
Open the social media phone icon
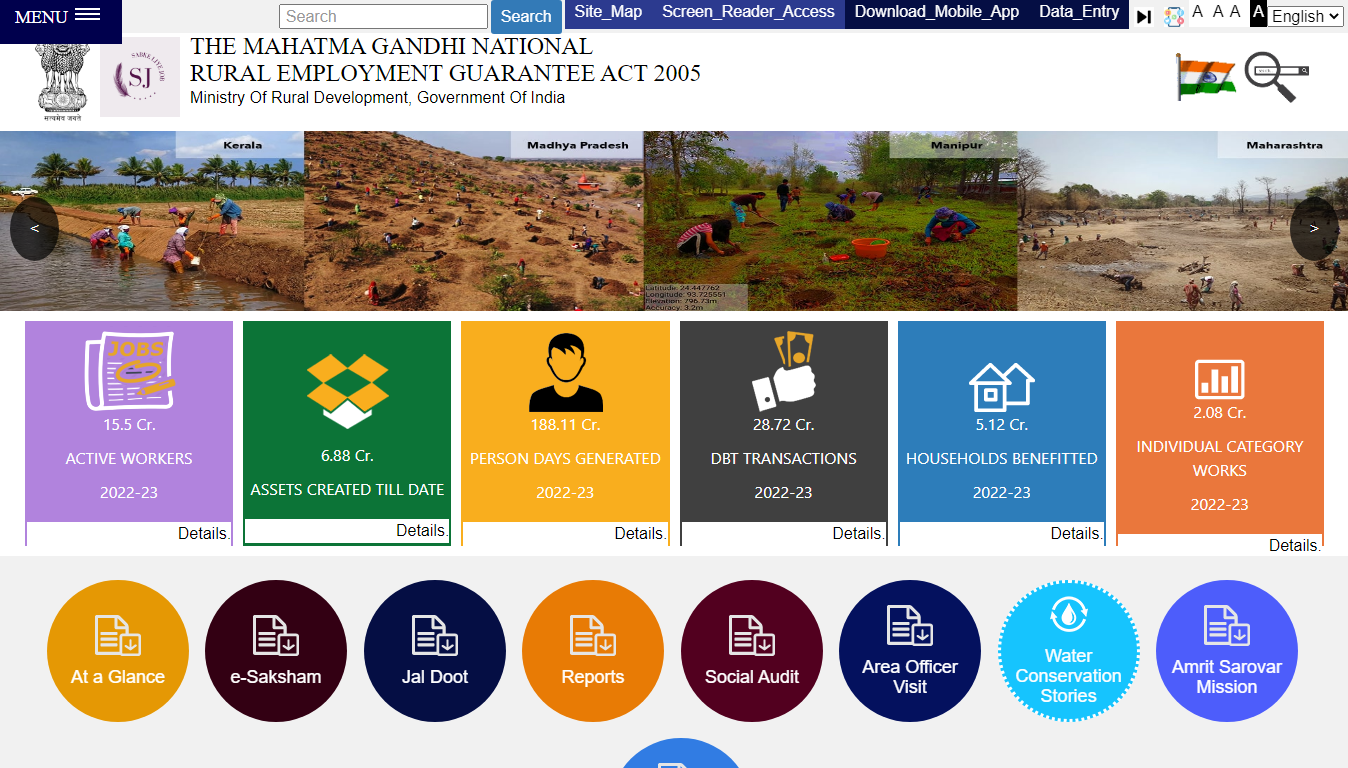click(x=1174, y=16)
